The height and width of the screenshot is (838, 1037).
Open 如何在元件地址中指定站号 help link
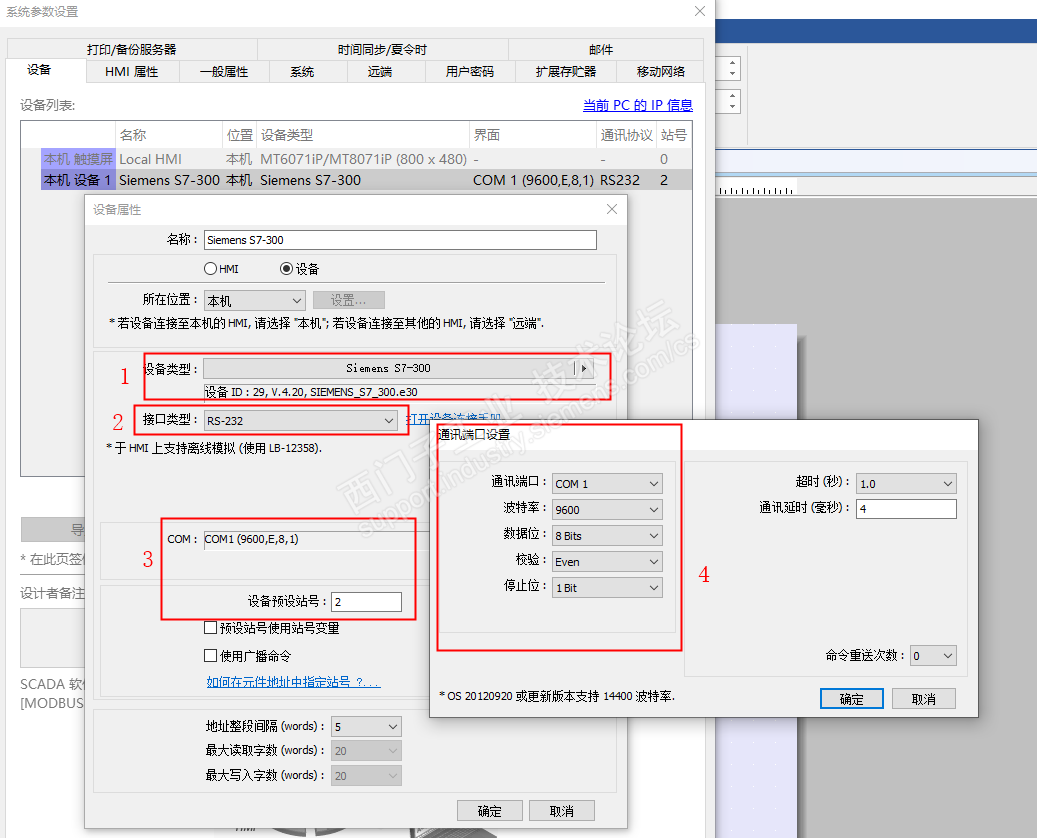pos(293,682)
